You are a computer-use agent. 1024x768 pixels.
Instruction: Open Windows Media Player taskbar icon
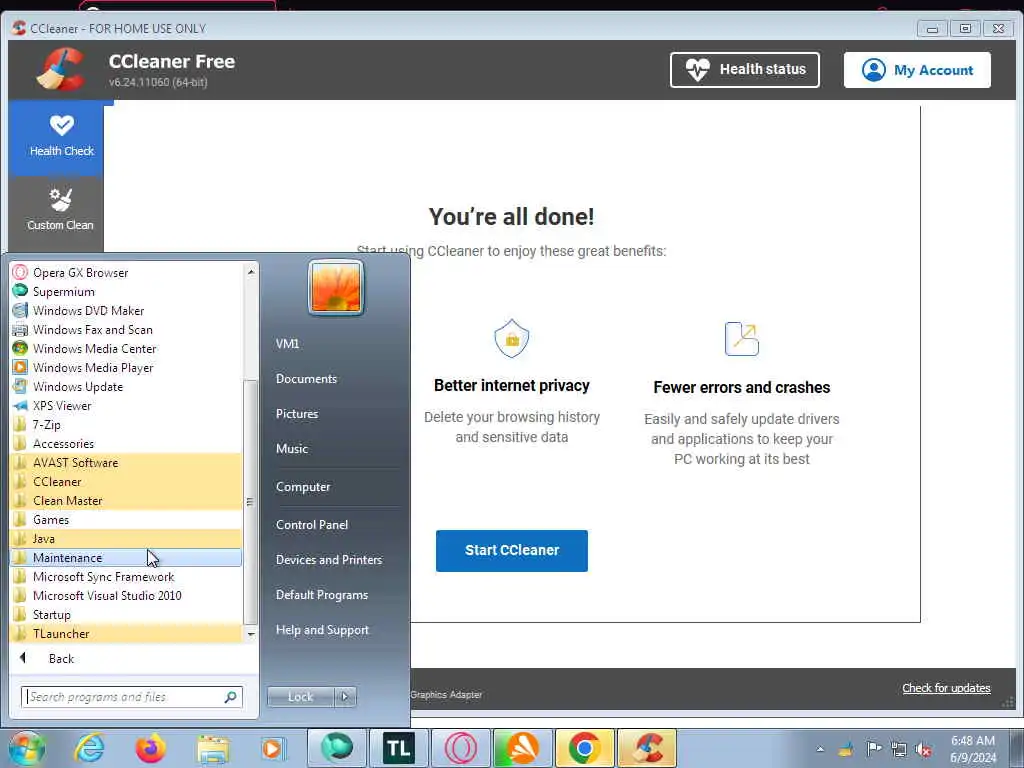[272, 748]
